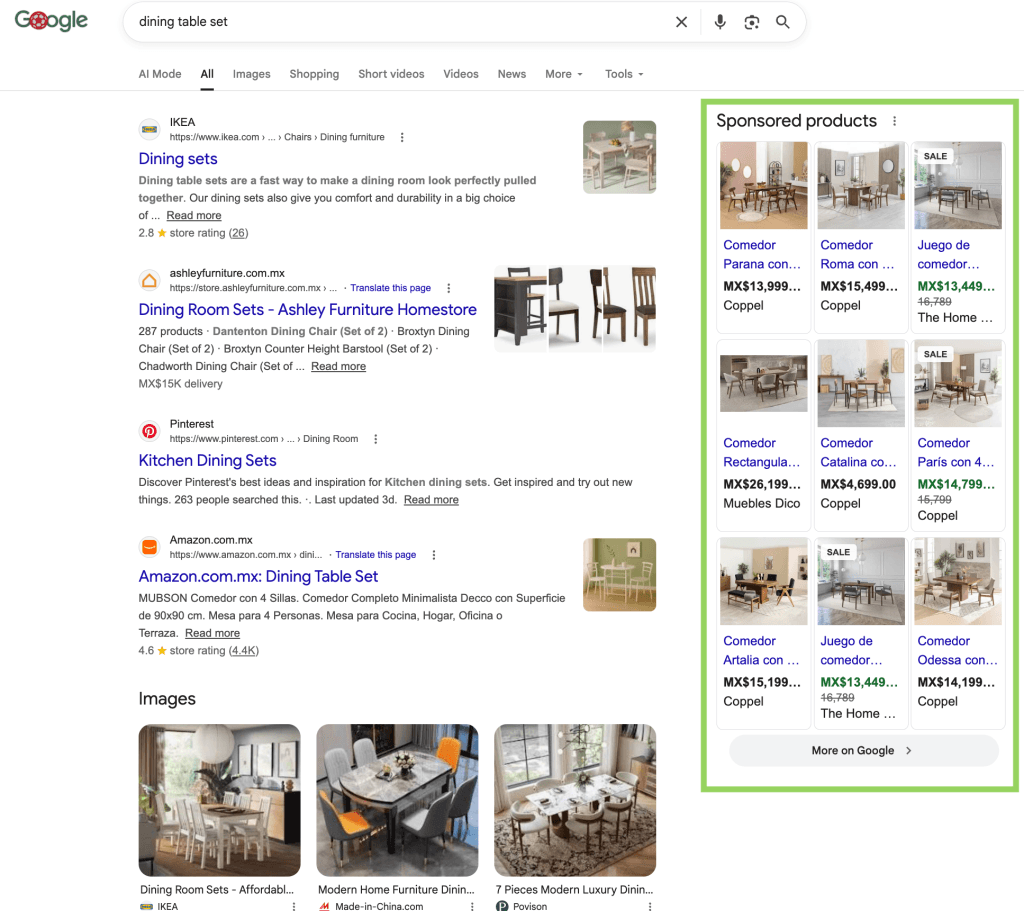Open the Kitchen Dining Sets Pinterest link

coord(208,460)
